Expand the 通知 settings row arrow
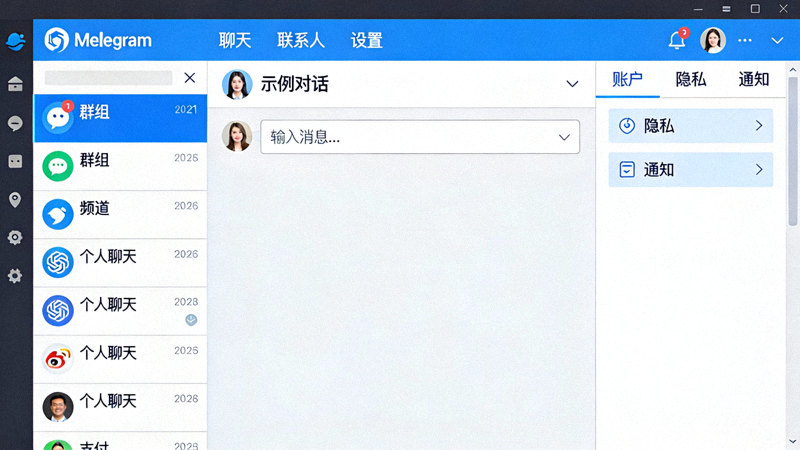The width and height of the screenshot is (800, 450). tap(759, 169)
